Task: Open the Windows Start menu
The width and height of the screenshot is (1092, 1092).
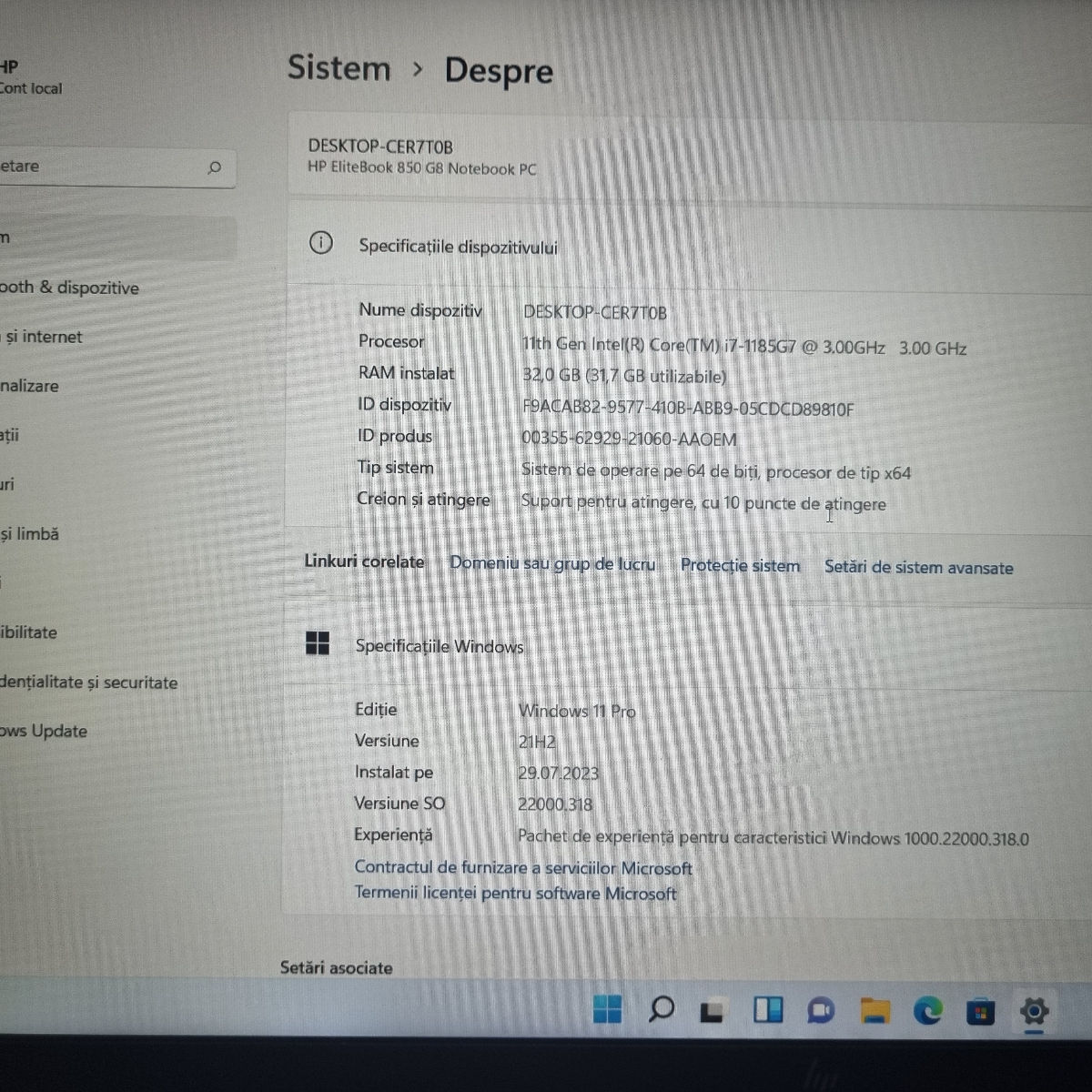Action: [x=607, y=1009]
